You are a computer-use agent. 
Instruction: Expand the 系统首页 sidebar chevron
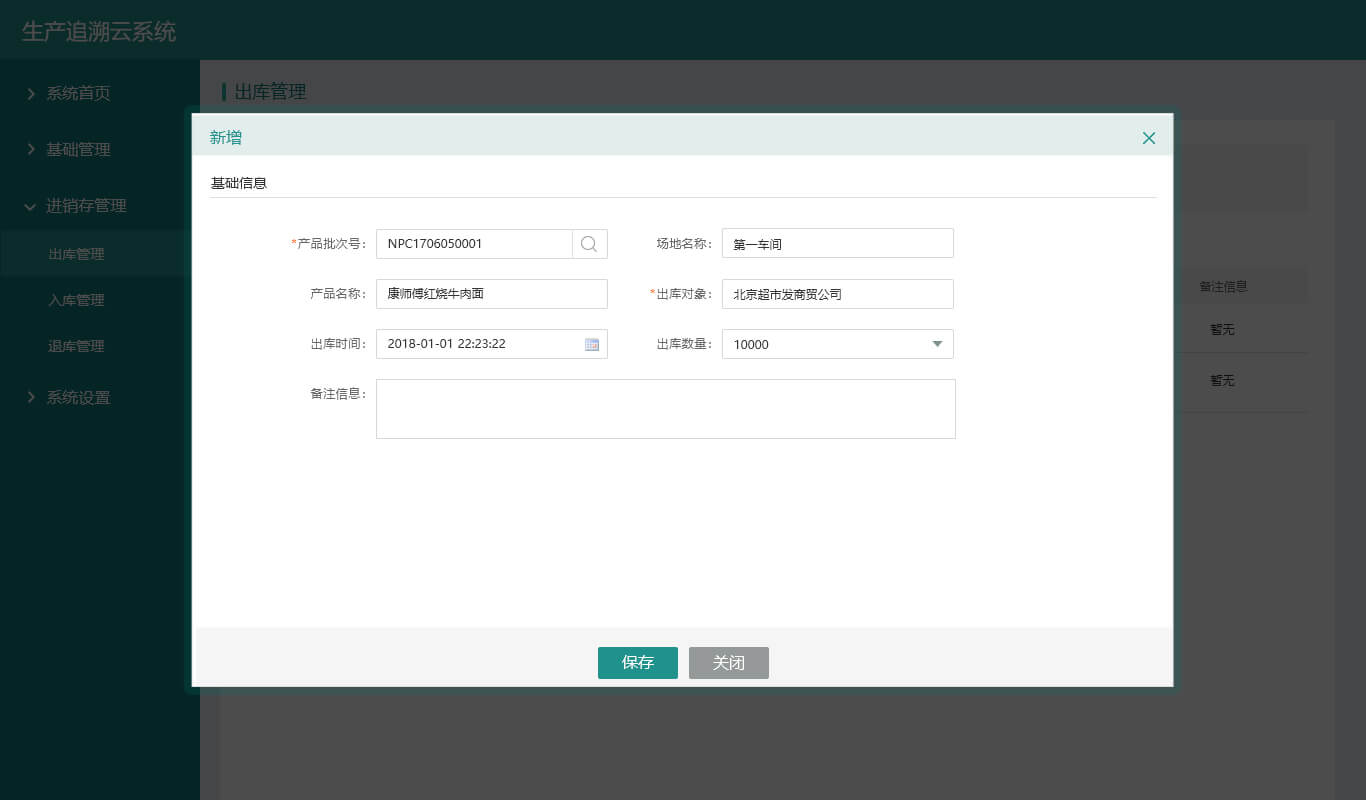30,93
